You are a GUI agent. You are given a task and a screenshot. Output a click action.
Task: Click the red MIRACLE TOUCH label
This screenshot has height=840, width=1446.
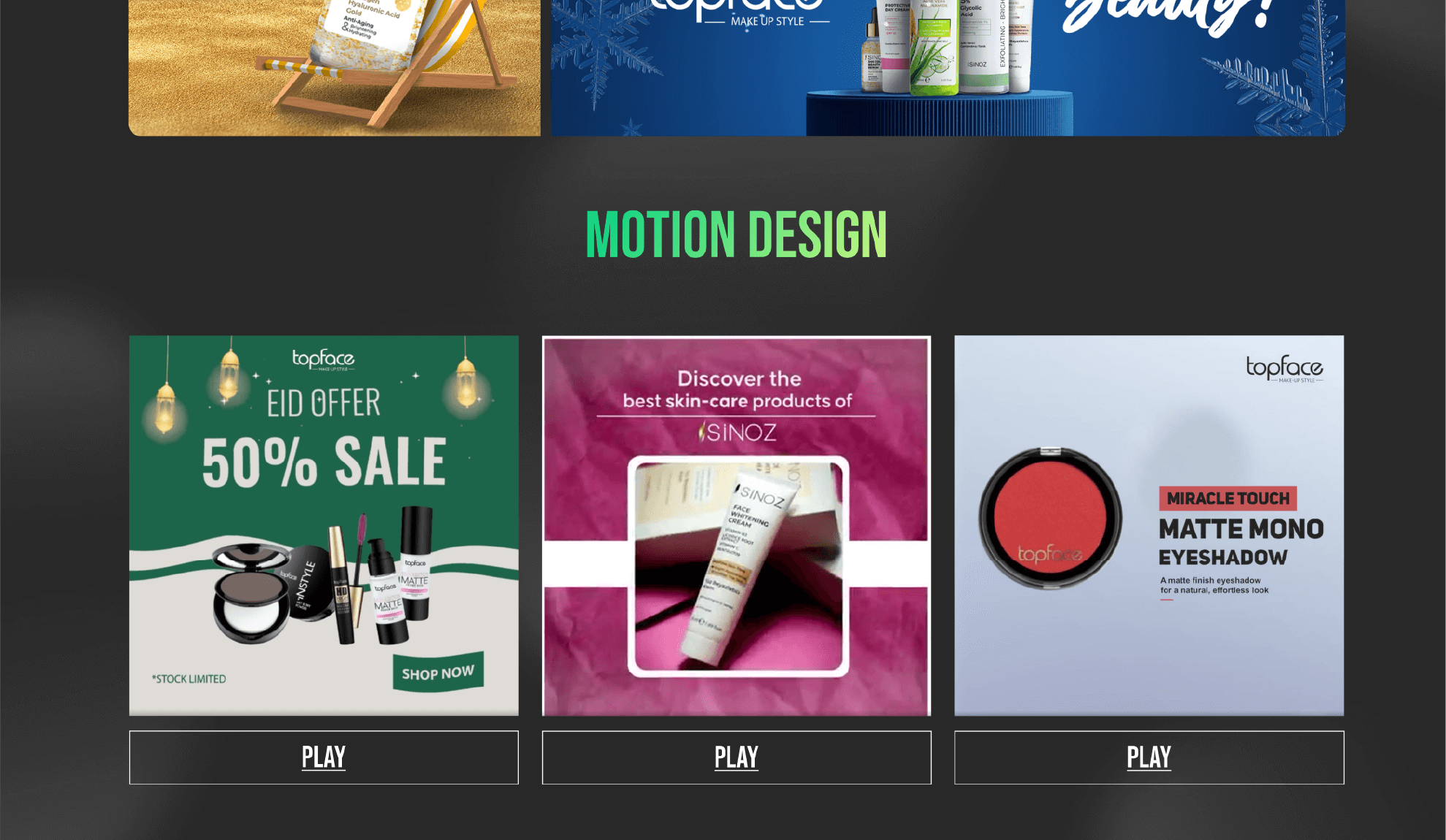tap(1228, 498)
